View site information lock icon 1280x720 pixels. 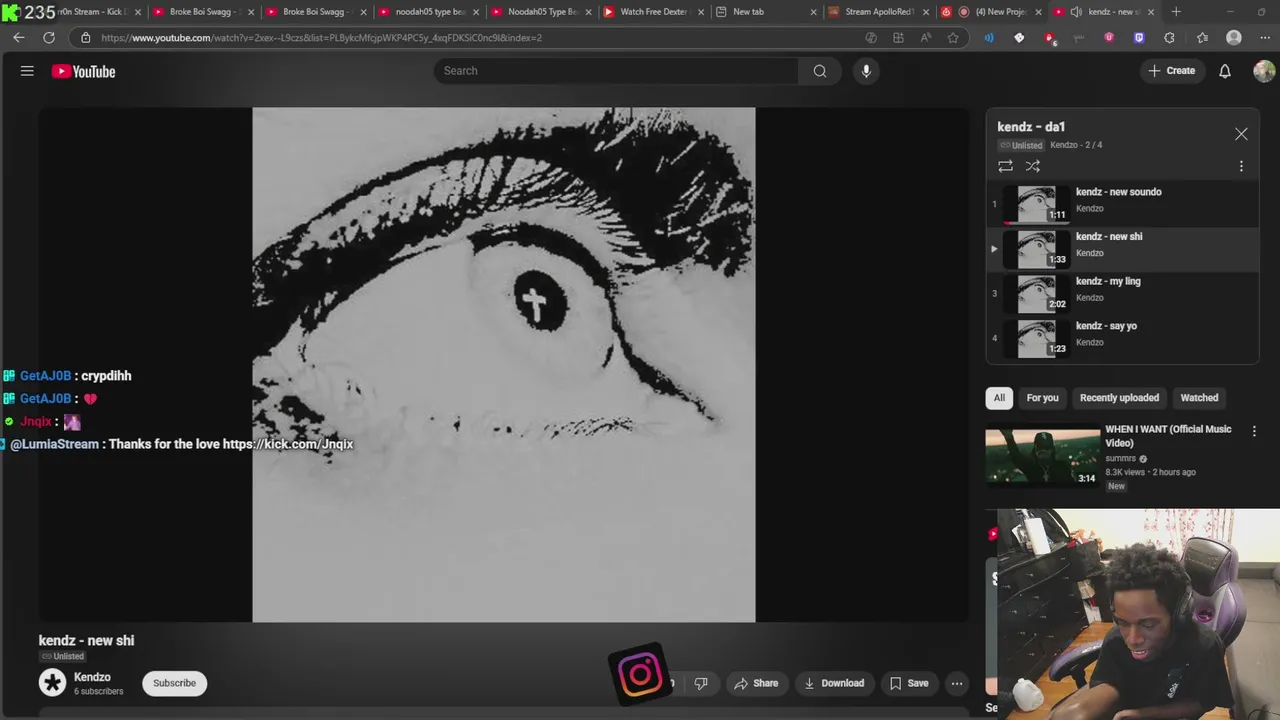point(85,37)
